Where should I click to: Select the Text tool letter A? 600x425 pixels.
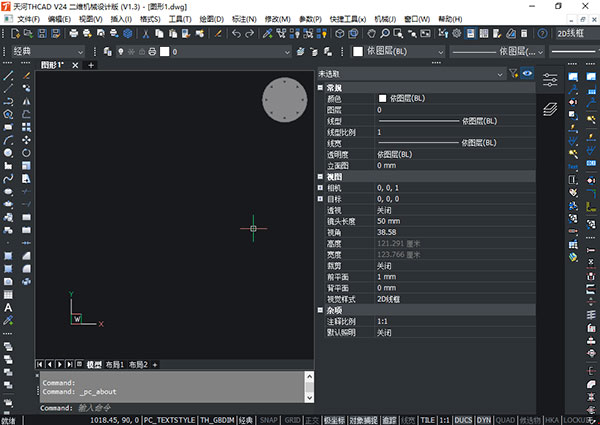[8, 308]
